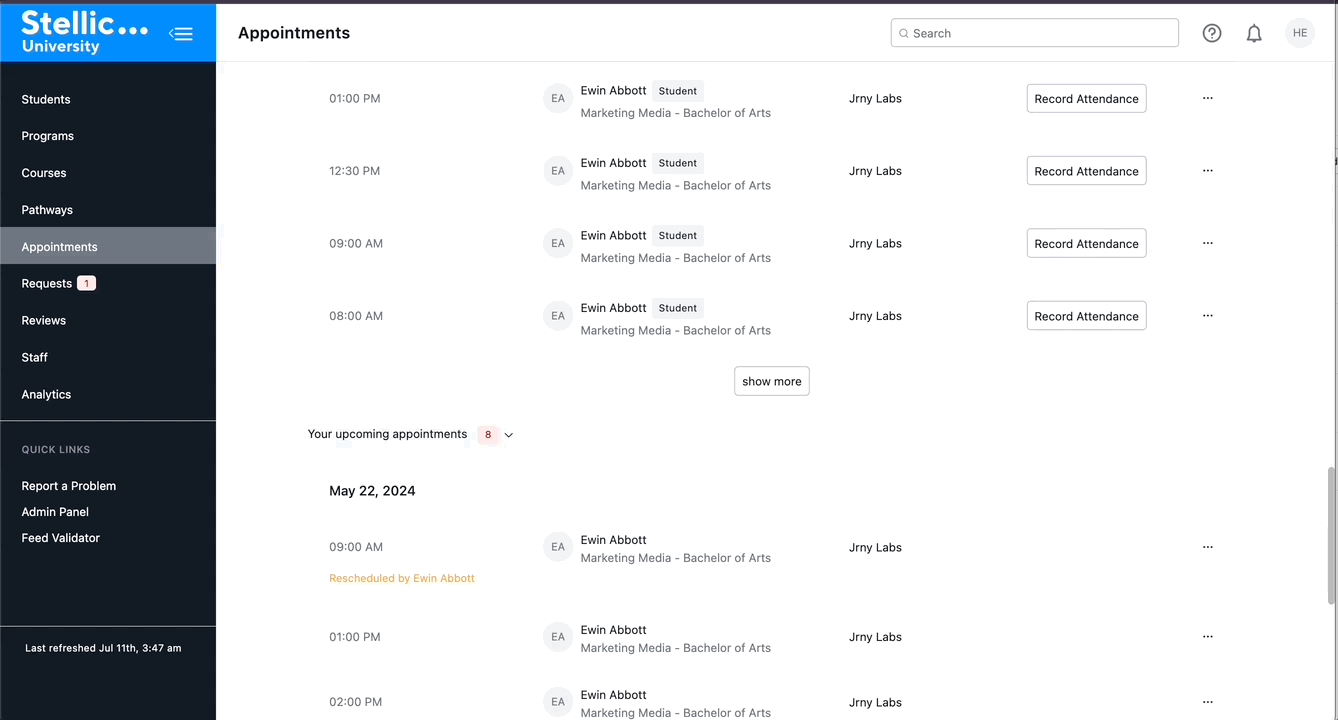Viewport: 1338px width, 720px height.
Task: Click the upcoming appointments count badge 8
Action: 488,435
